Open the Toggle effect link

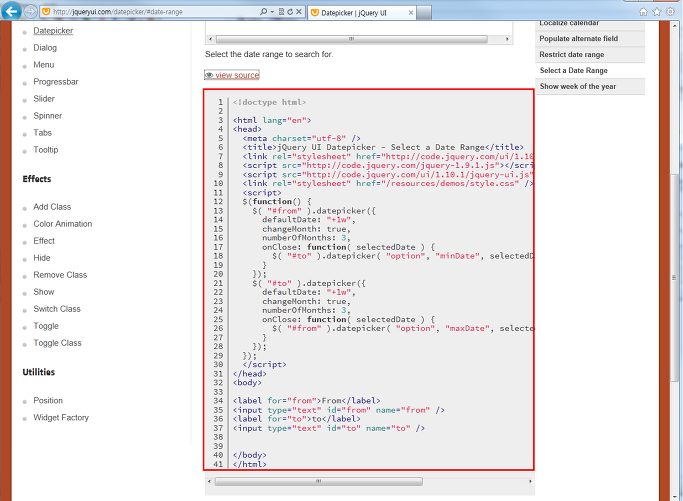pos(46,326)
